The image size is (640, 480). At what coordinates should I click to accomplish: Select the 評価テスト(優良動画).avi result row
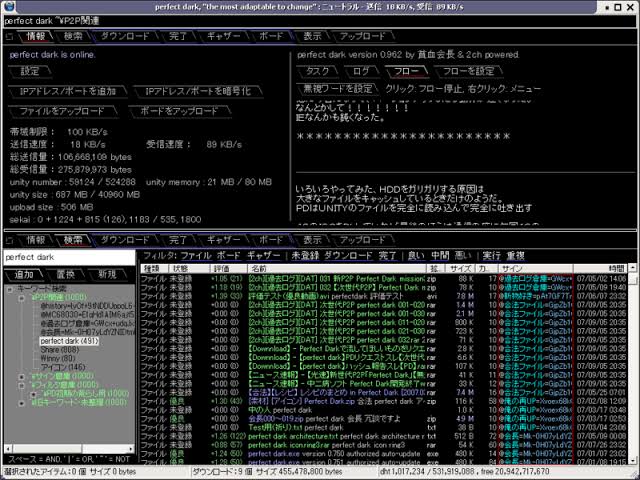pos(384,296)
